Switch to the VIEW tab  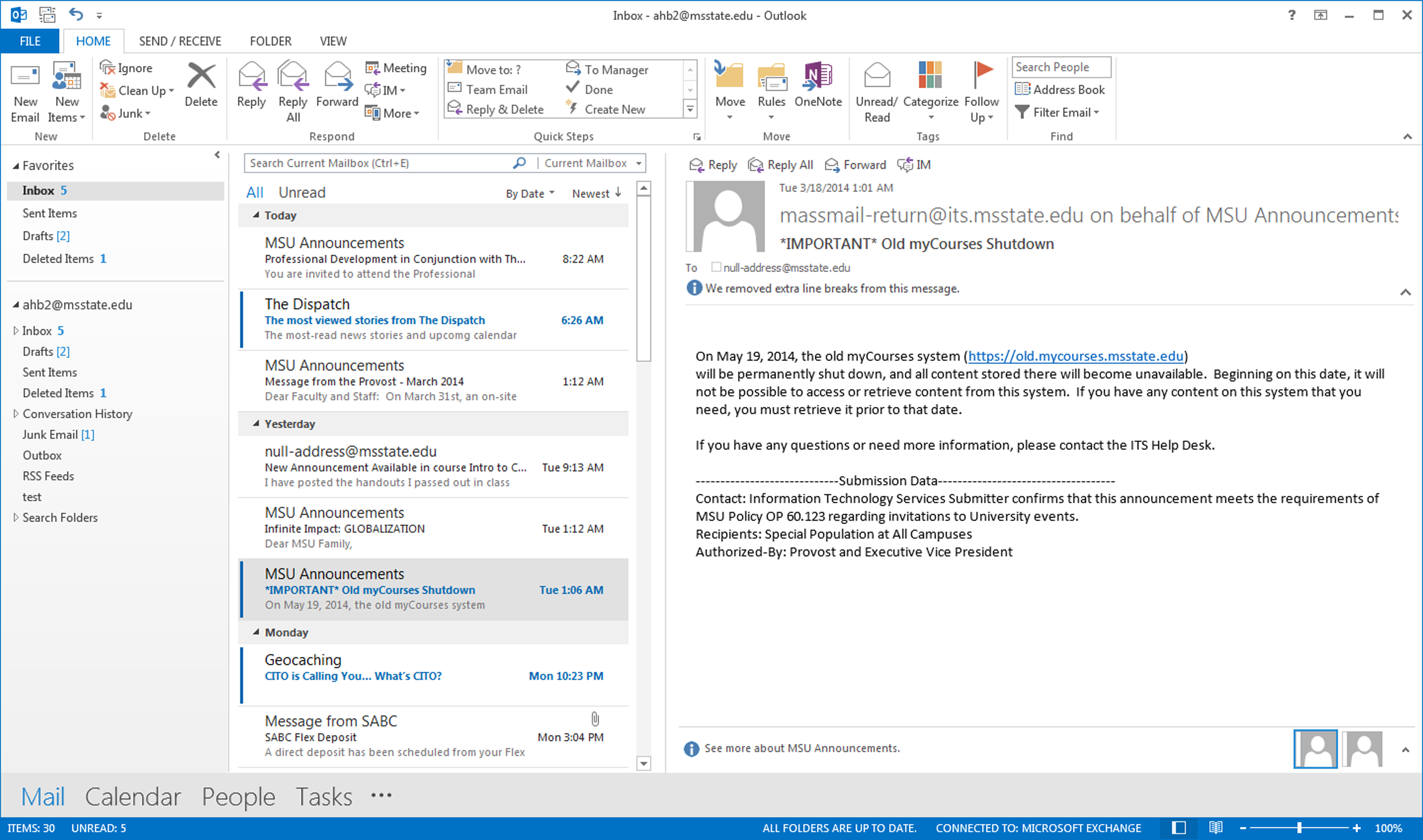click(x=333, y=41)
